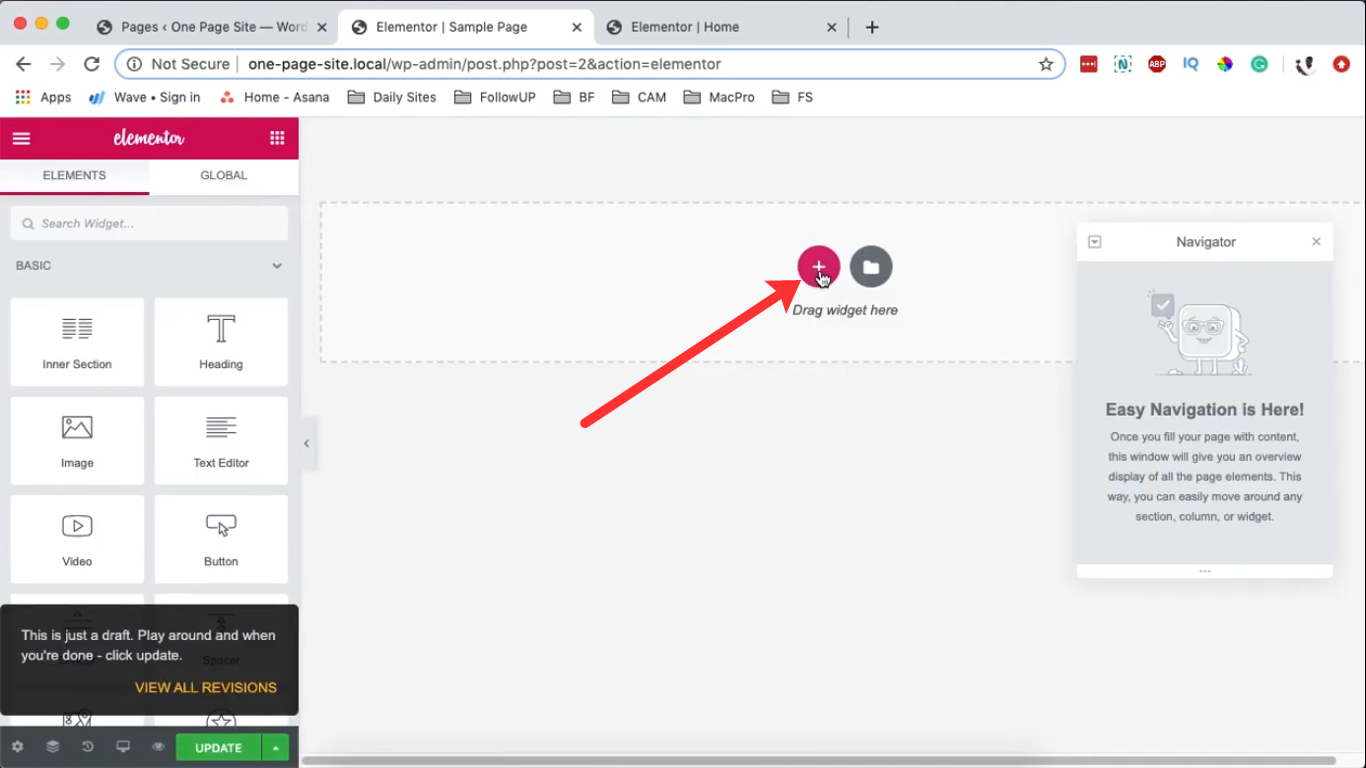Image resolution: width=1366 pixels, height=768 pixels.
Task: Open the template library folder button
Action: click(871, 267)
